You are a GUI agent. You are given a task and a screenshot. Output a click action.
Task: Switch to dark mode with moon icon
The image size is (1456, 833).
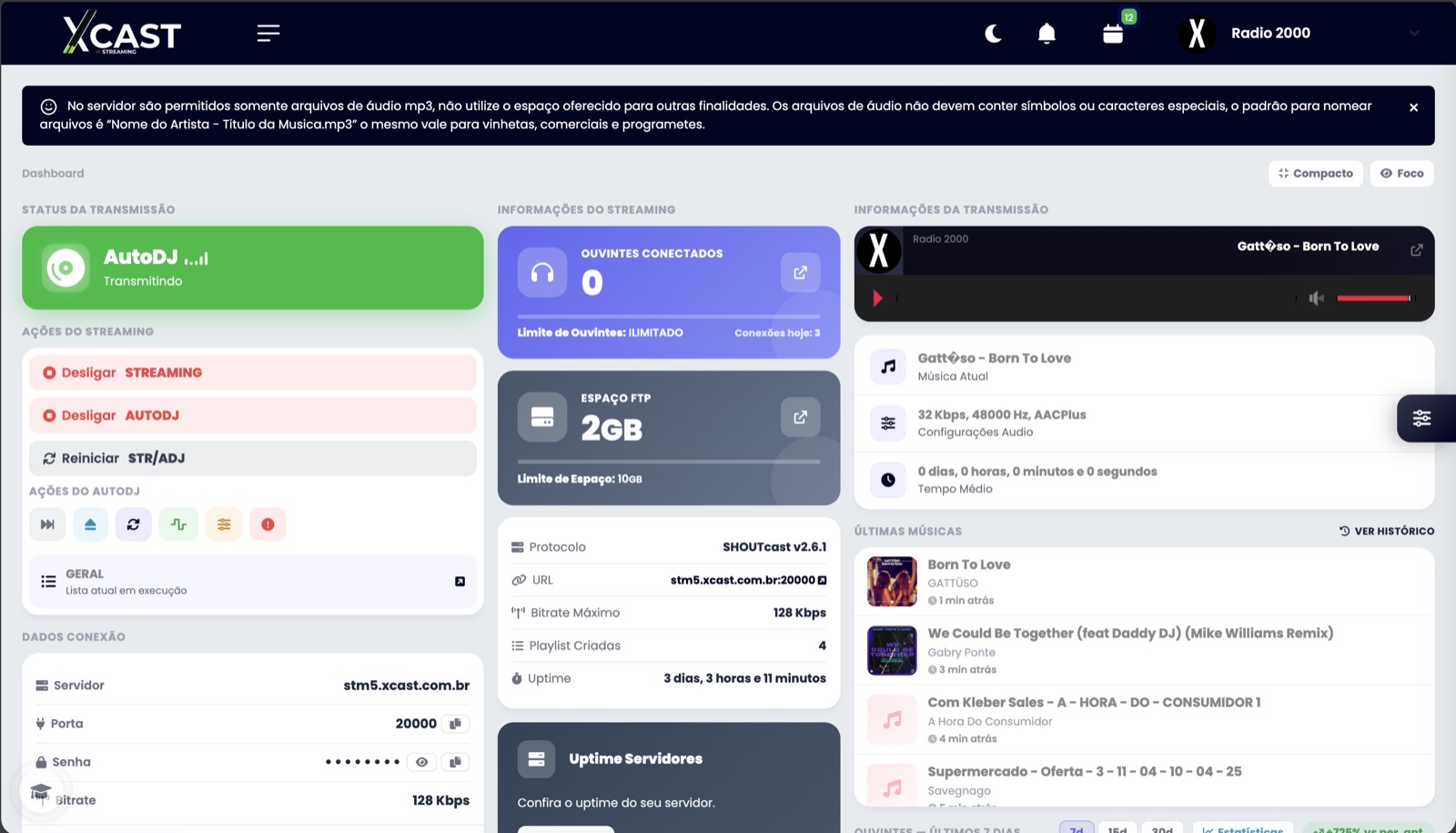coord(993,34)
